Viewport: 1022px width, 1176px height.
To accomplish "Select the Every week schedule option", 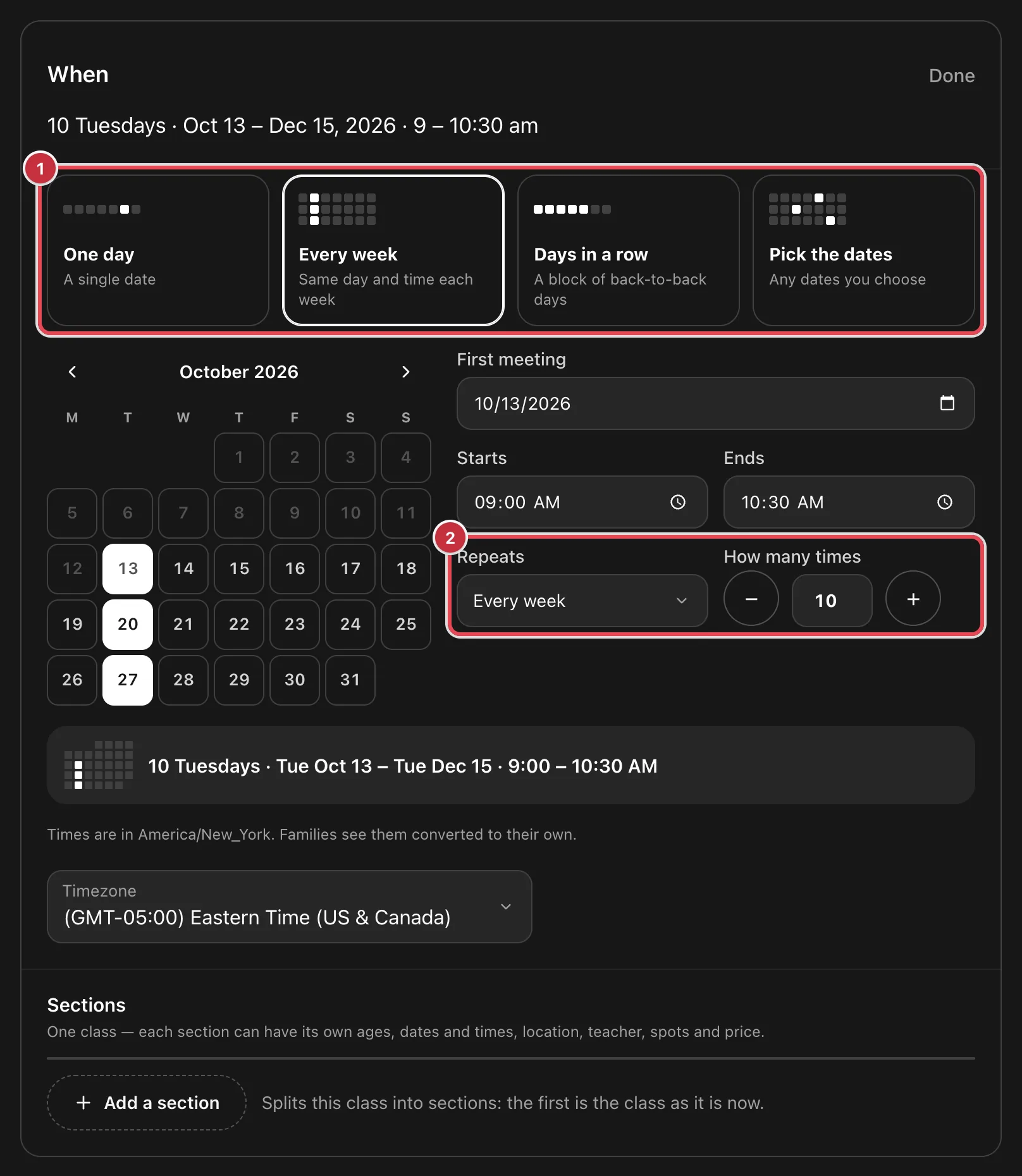I will (393, 250).
